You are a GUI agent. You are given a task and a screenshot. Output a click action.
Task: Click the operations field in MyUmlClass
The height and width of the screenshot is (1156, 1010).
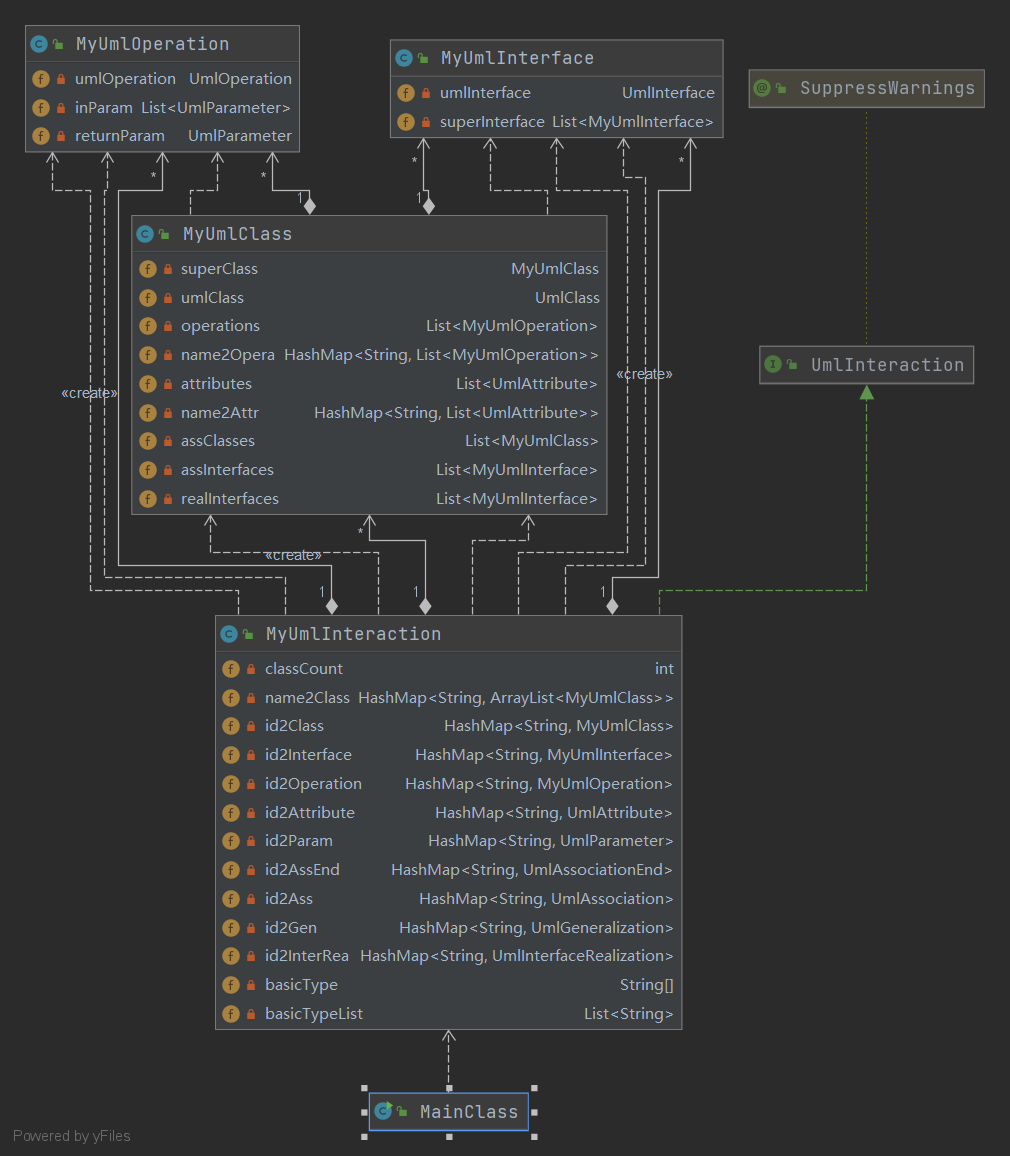coord(220,326)
